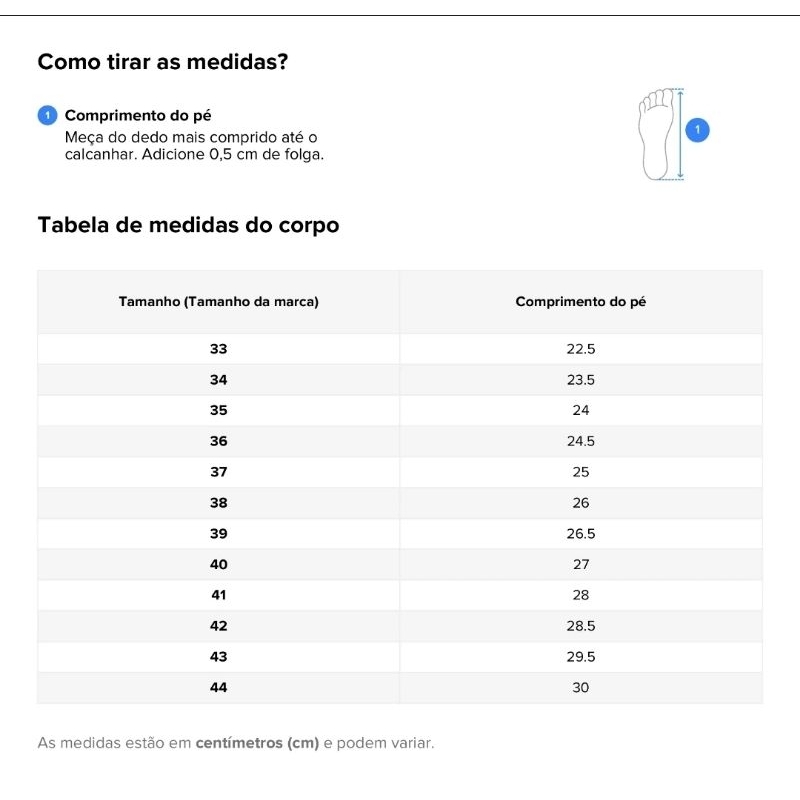Click the size 33 row label
Viewport: 800px width, 800px height.
tap(218, 349)
